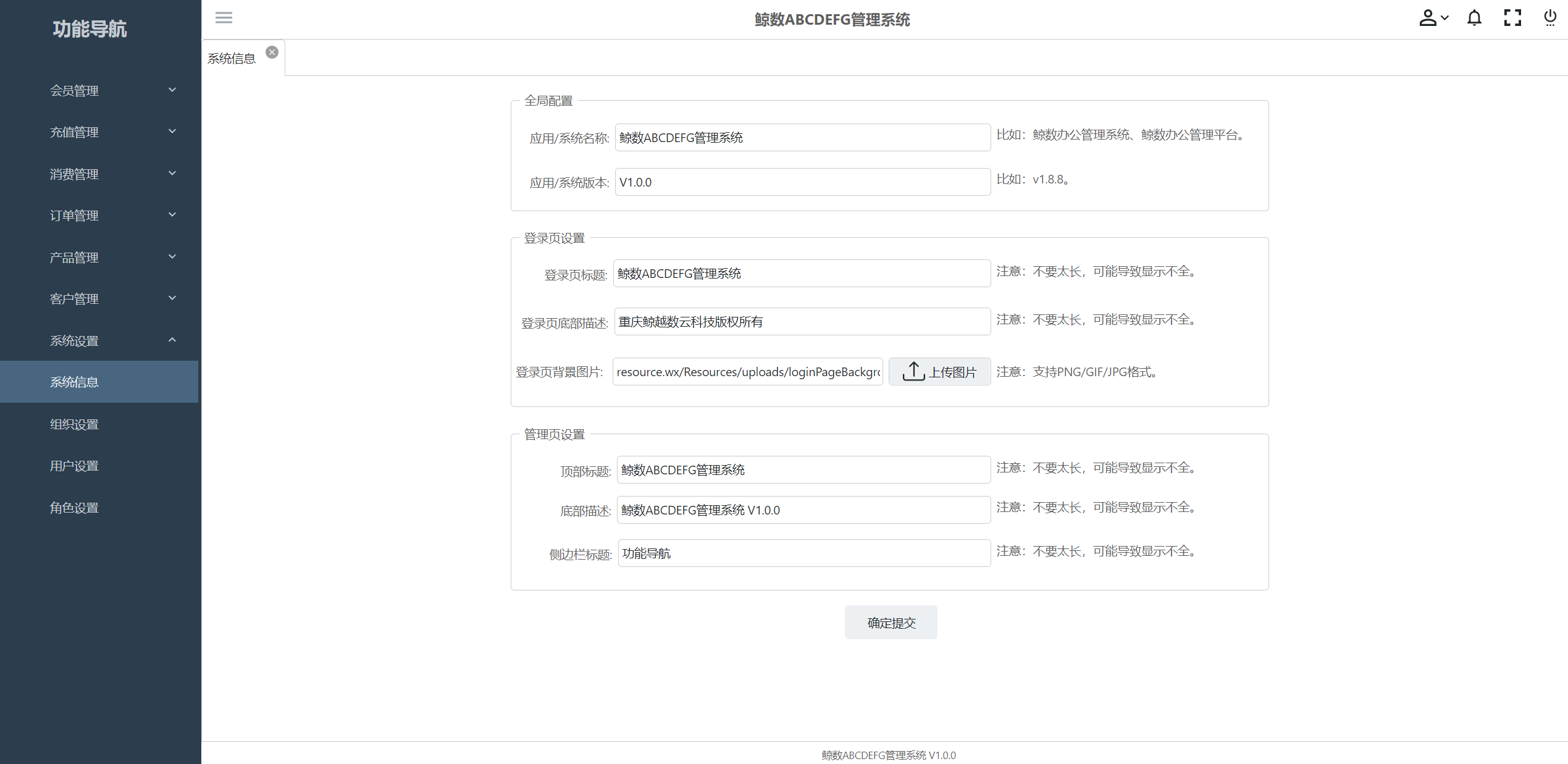Click the 应用/系统版本 input field
Viewport: 1568px width, 764px height.
click(x=802, y=182)
